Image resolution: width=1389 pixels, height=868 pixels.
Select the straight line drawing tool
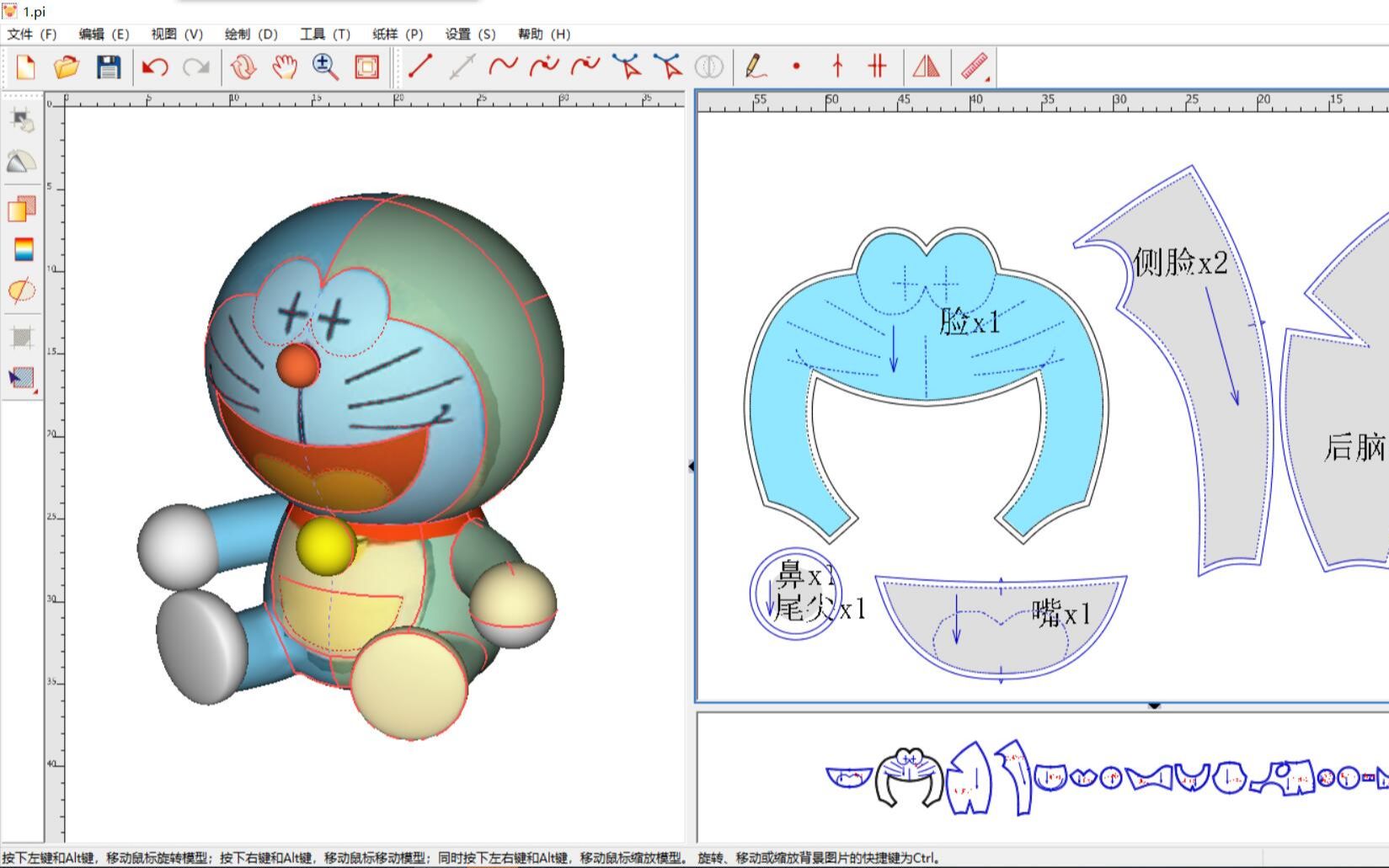click(x=420, y=67)
